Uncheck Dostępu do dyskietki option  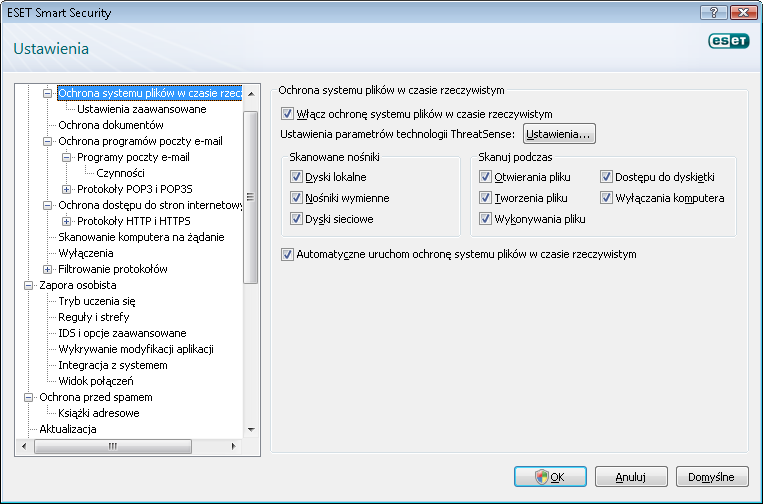(606, 177)
